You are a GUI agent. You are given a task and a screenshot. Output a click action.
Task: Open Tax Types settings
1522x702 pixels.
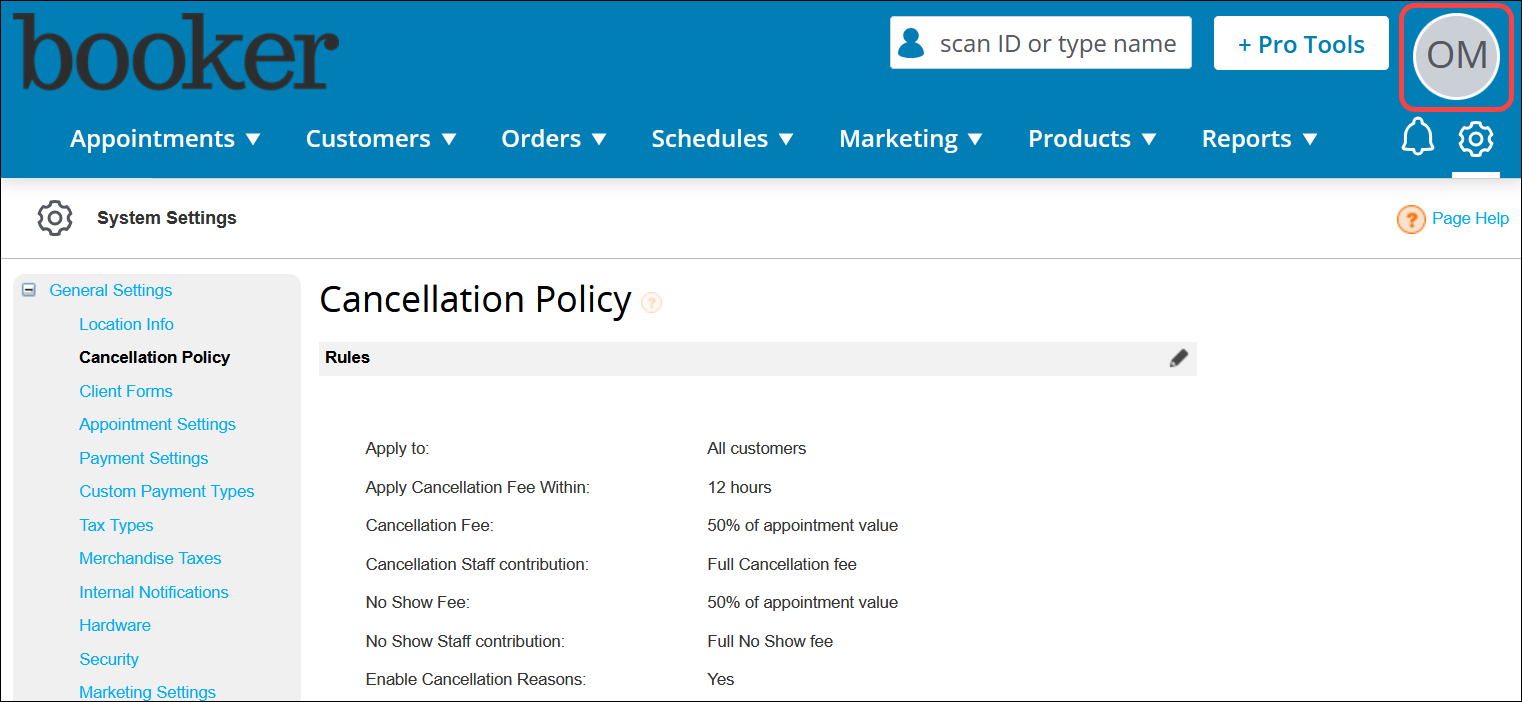point(116,525)
